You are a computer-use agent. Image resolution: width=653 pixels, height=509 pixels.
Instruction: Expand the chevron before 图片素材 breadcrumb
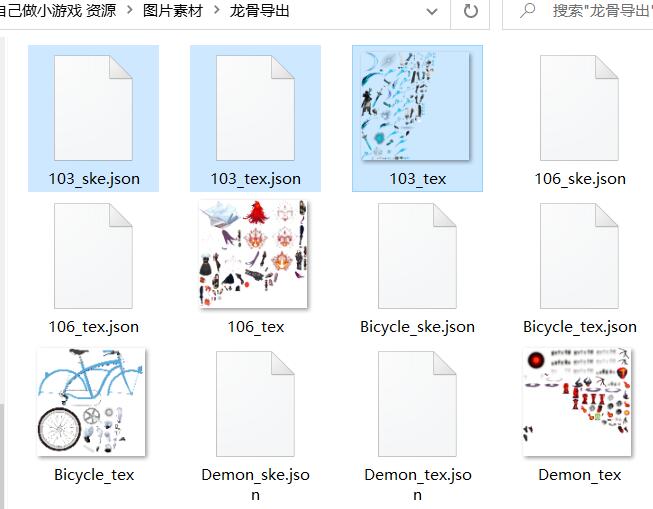coord(130,10)
